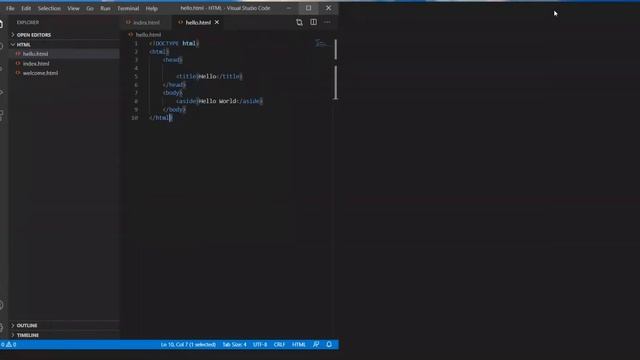Open the Terminal menu
Image resolution: width=640 pixels, height=360 pixels.
pyautogui.click(x=128, y=8)
